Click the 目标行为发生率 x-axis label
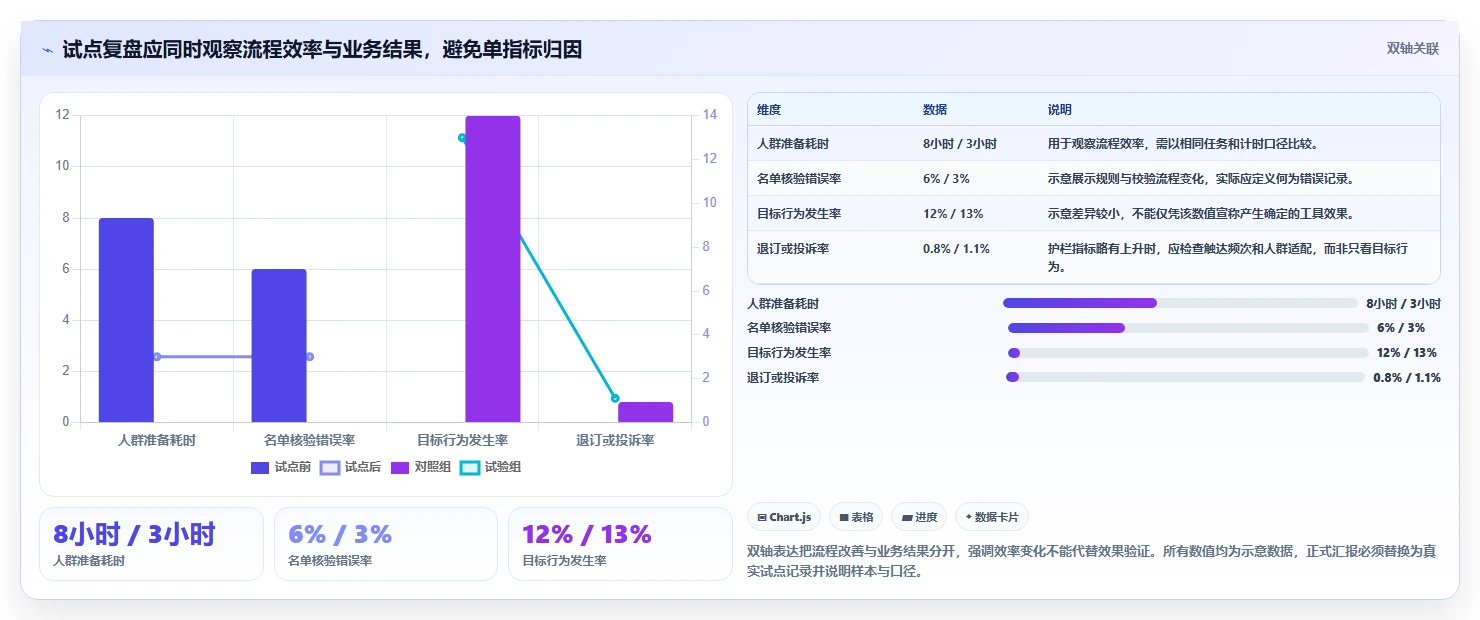The width and height of the screenshot is (1480, 620). click(462, 440)
